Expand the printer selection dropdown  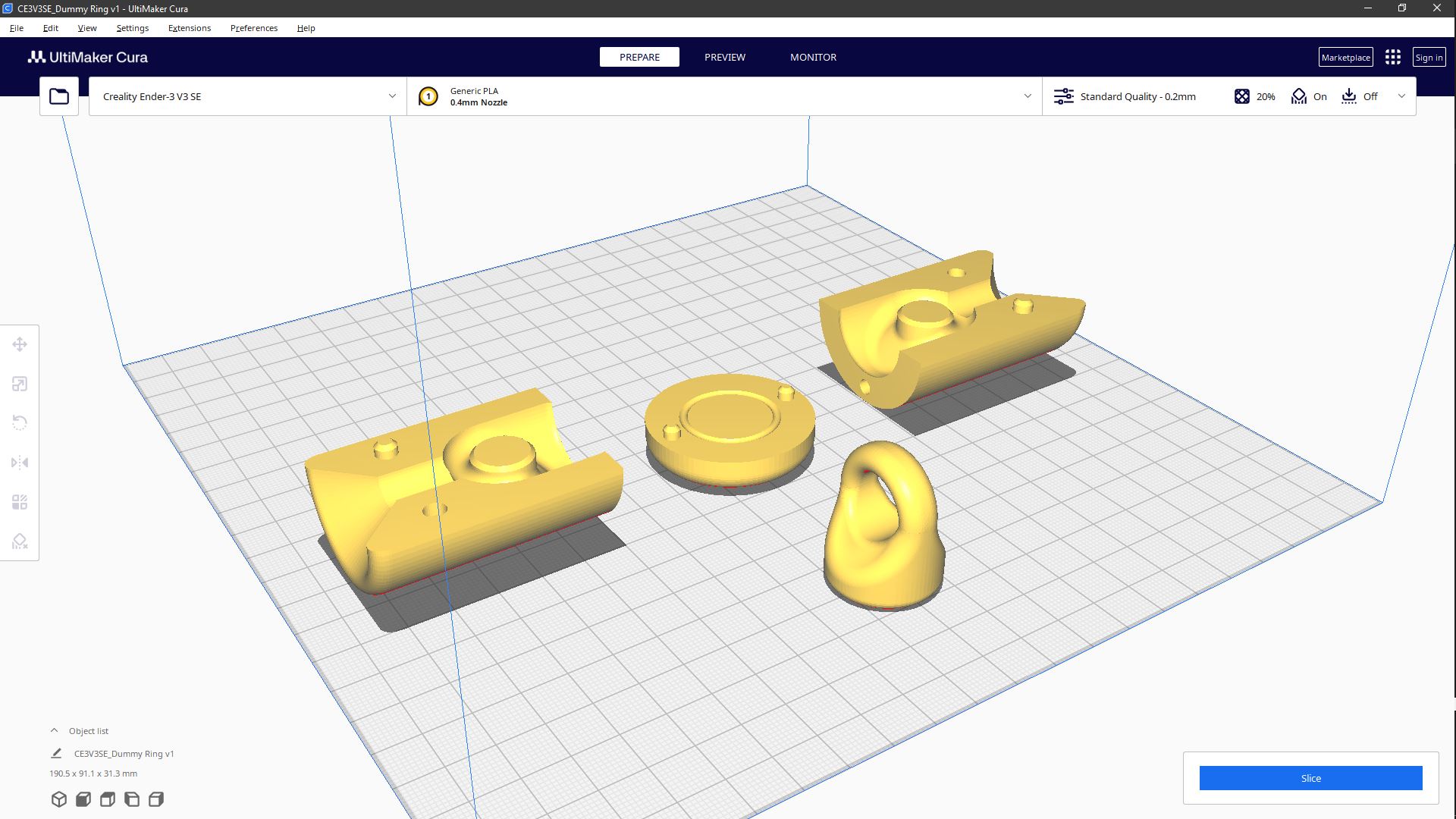[x=392, y=96]
